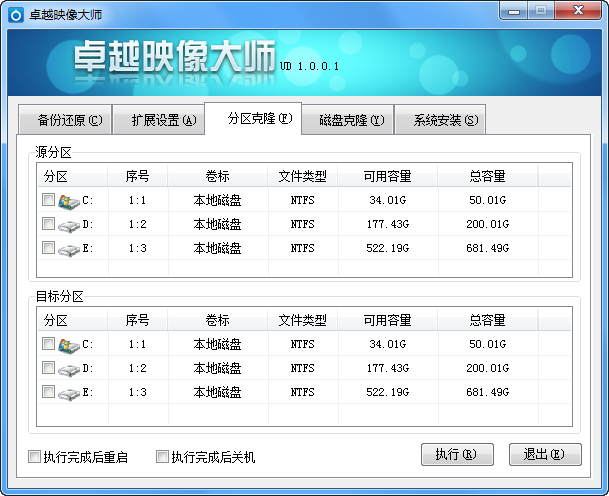Click the C: drive icon in source partitions
The height and width of the screenshot is (496, 609).
pos(68,200)
